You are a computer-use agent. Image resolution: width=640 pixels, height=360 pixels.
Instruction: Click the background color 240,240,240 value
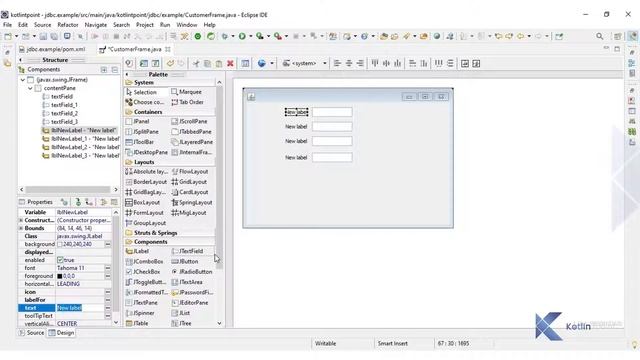tap(77, 244)
